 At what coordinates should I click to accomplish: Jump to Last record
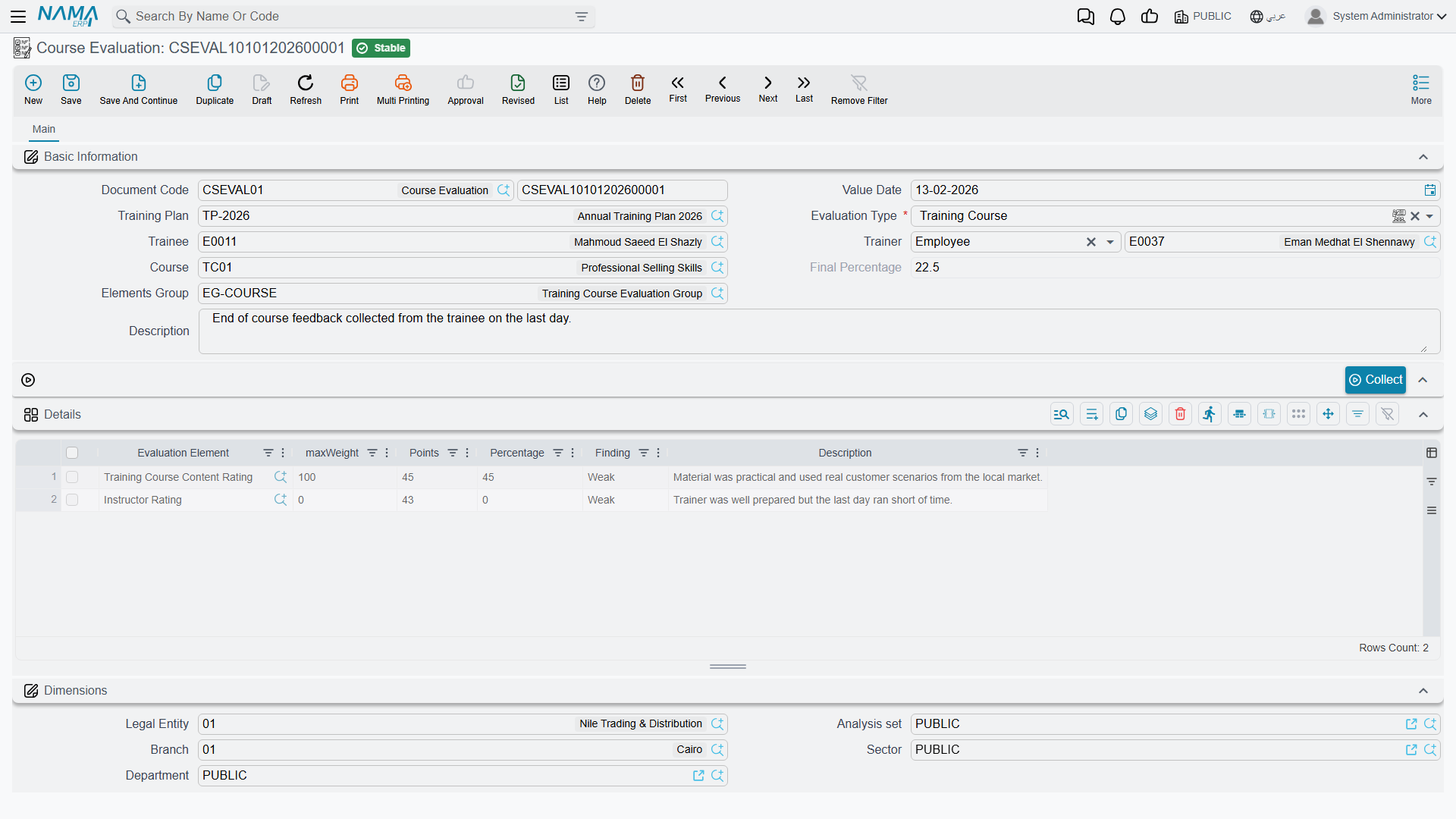pyautogui.click(x=804, y=88)
